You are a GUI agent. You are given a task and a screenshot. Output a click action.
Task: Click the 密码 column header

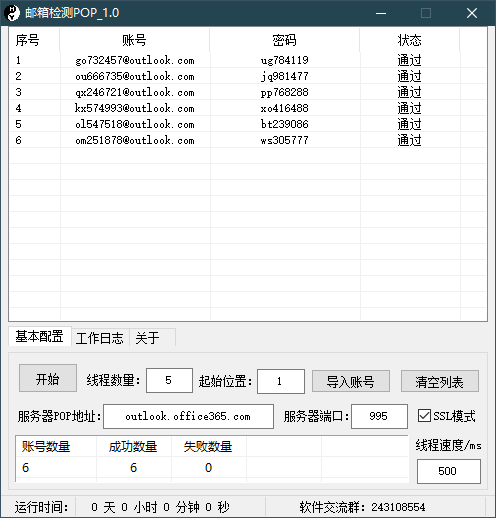click(285, 40)
